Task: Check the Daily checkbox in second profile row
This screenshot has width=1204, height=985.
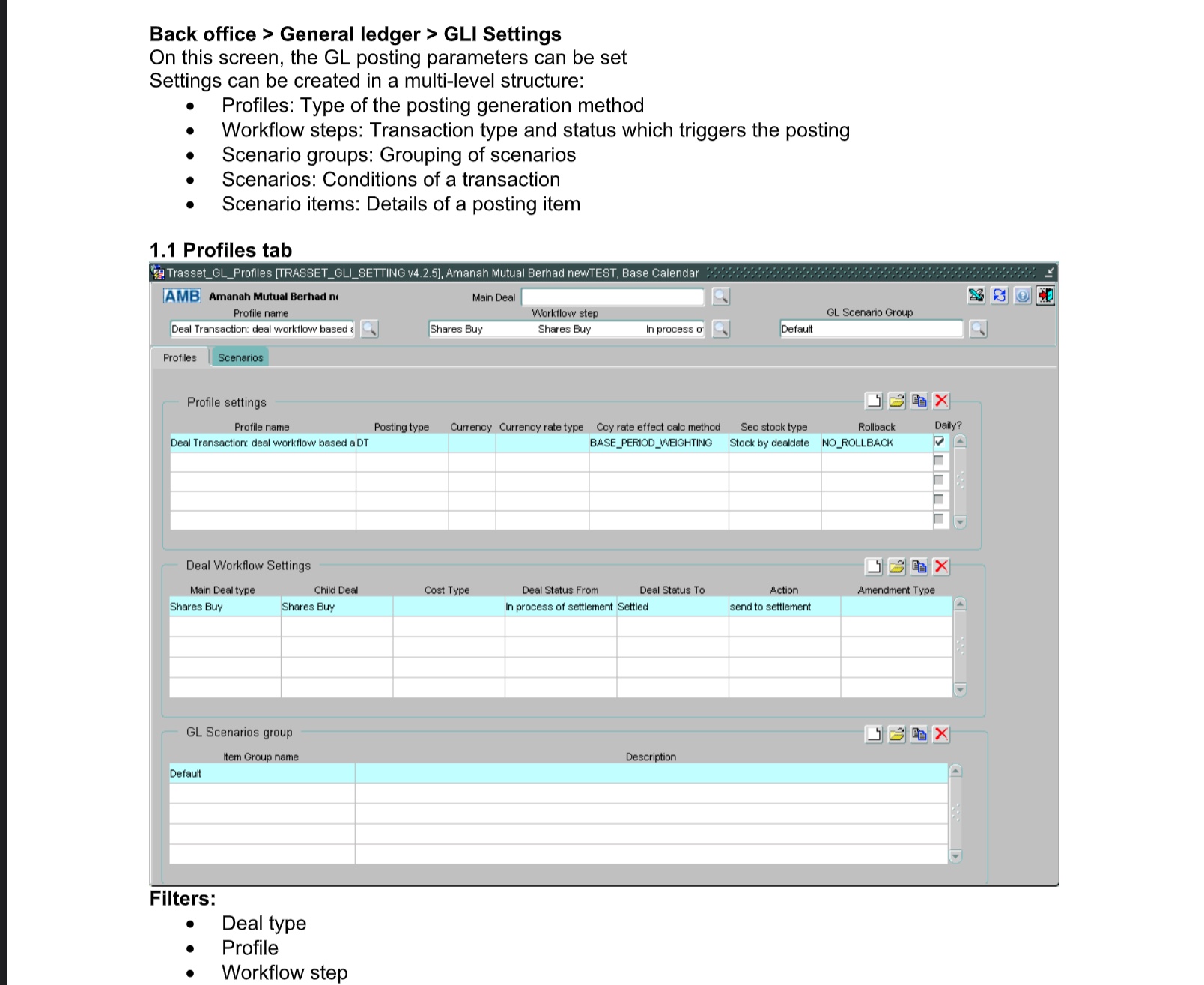Action: [939, 461]
